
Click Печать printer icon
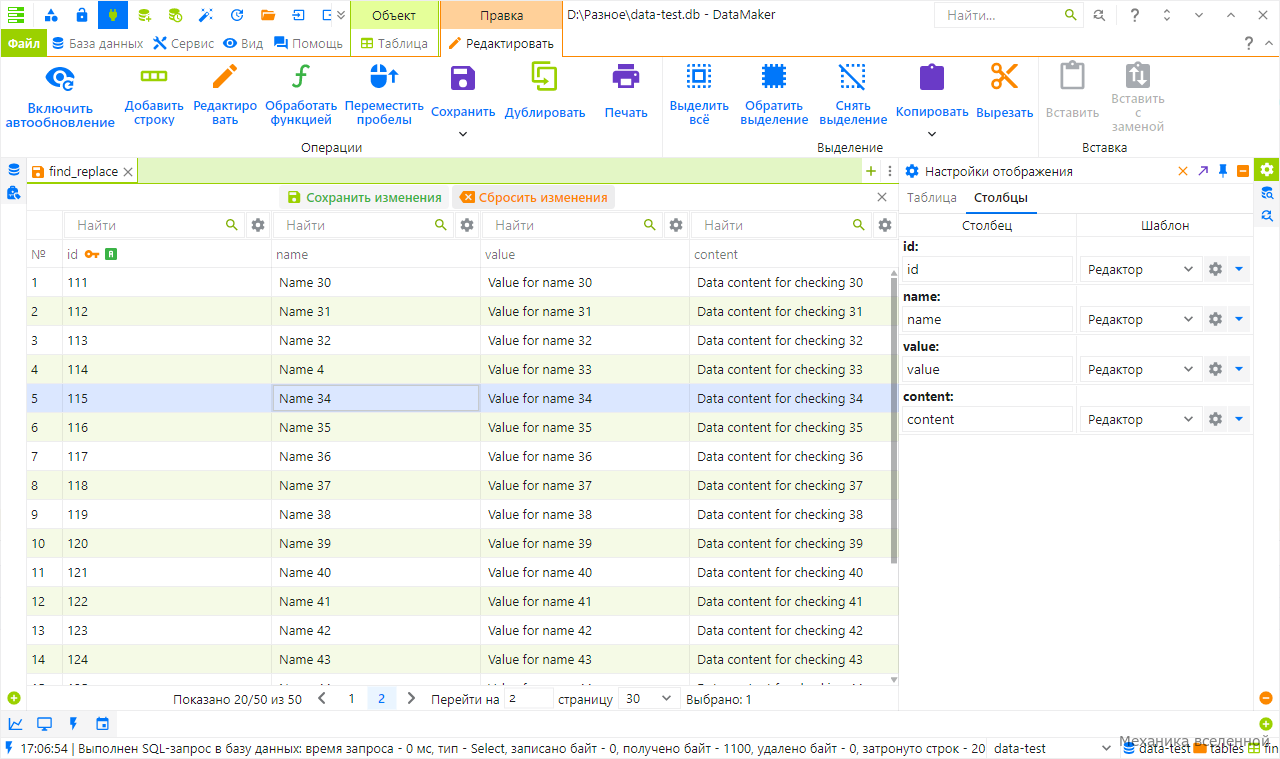(x=626, y=78)
